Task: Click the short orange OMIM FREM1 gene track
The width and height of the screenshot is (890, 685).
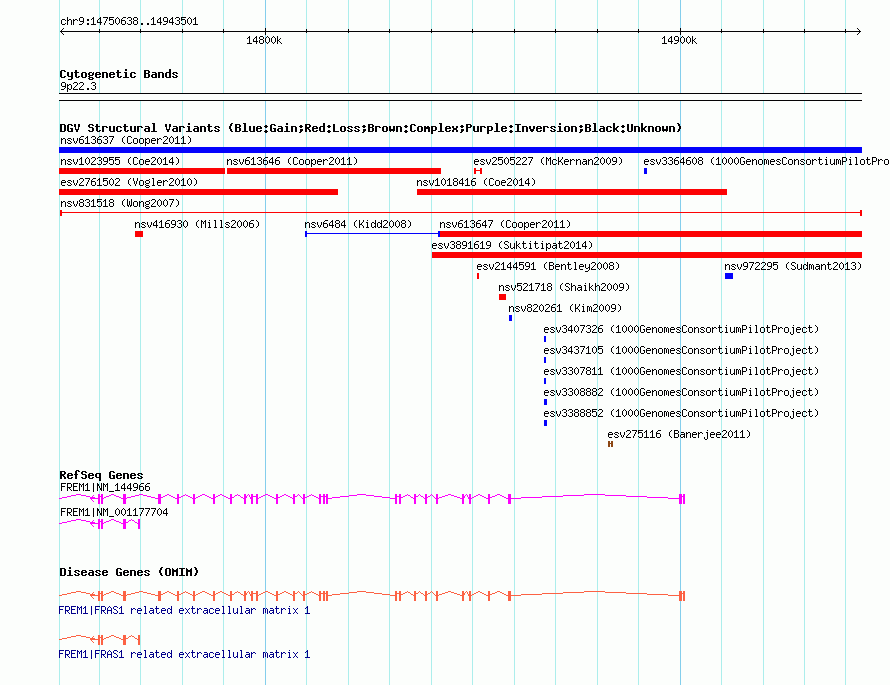Action: tap(99, 639)
